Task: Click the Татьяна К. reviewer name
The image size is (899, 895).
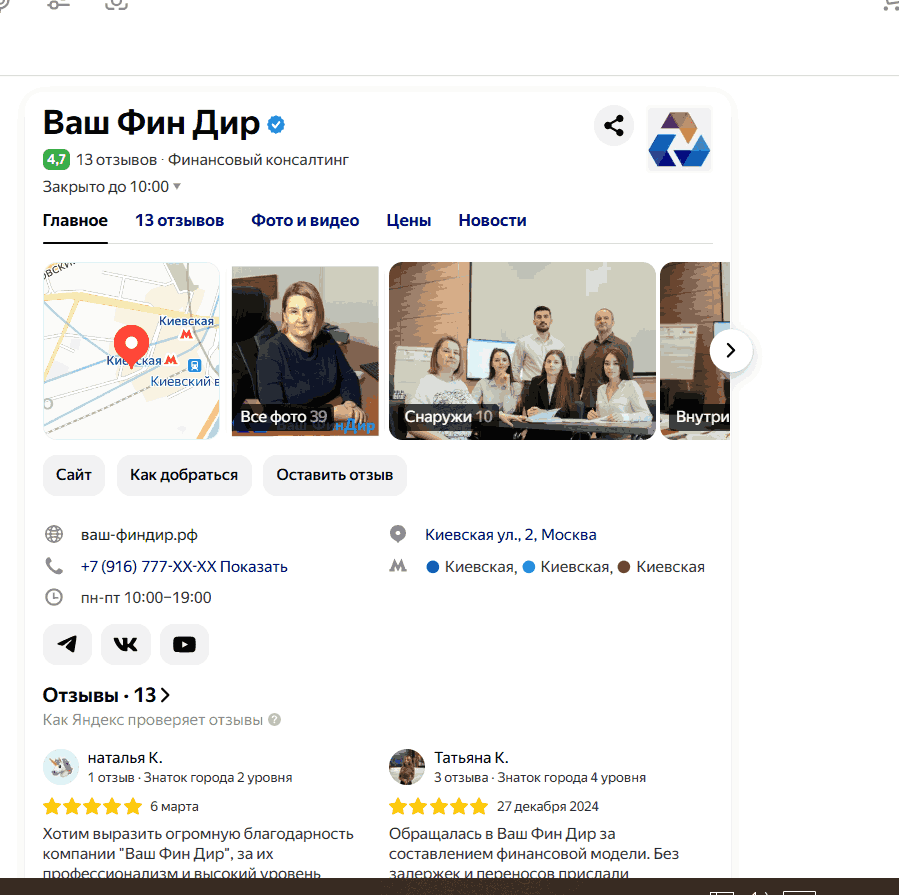Action: [471, 757]
